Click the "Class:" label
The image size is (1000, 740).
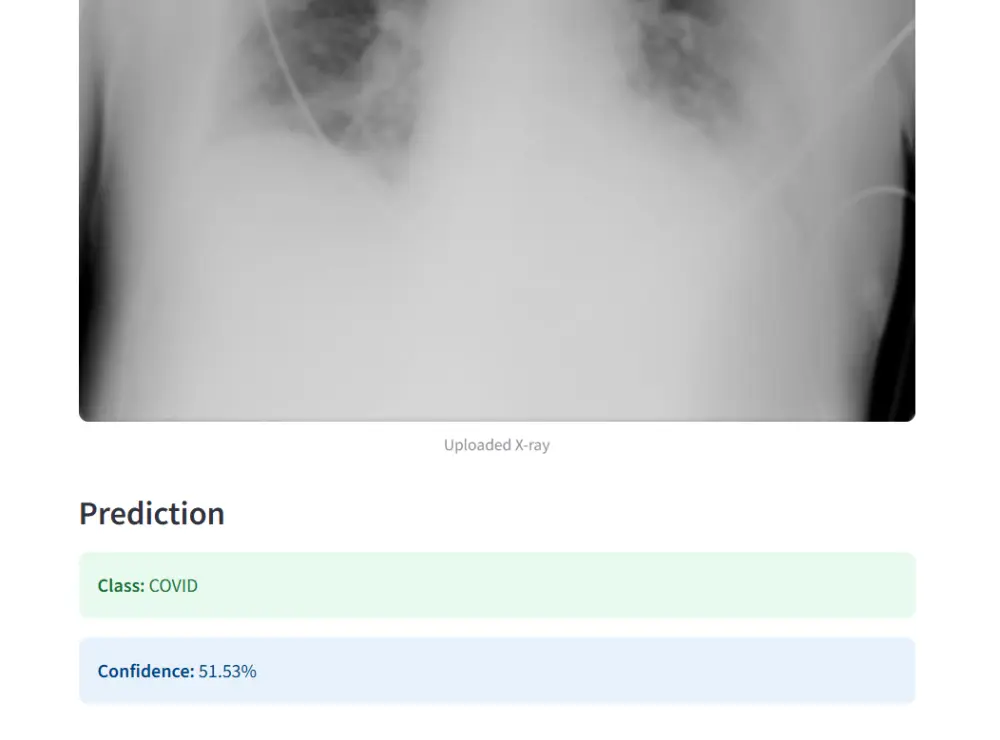121,586
